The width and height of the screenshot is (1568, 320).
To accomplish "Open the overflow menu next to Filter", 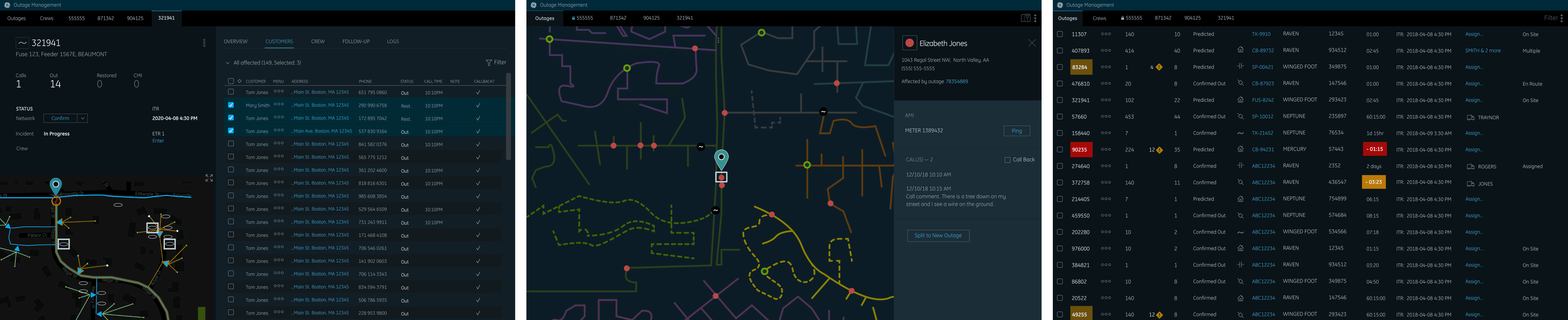I will click(x=1561, y=18).
